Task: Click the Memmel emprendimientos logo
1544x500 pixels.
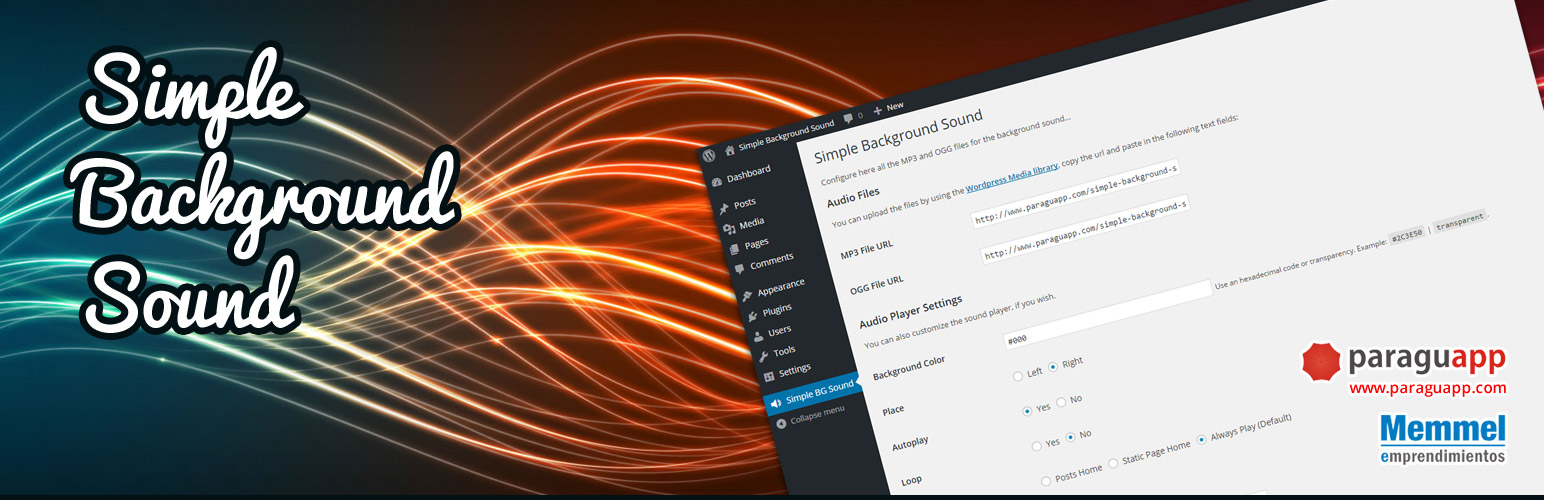Action: point(1442,440)
